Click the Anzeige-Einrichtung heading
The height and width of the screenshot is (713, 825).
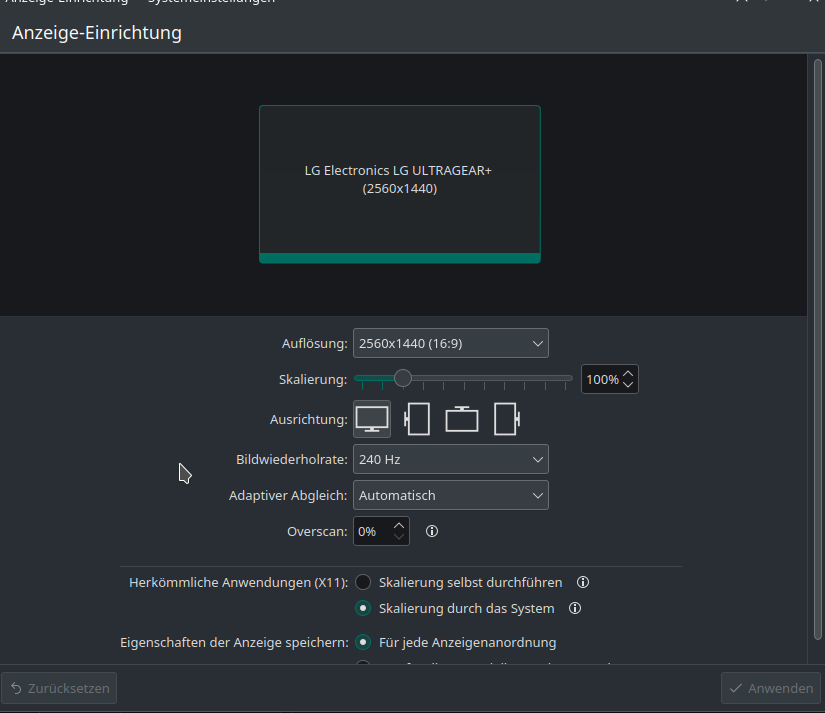click(x=97, y=33)
